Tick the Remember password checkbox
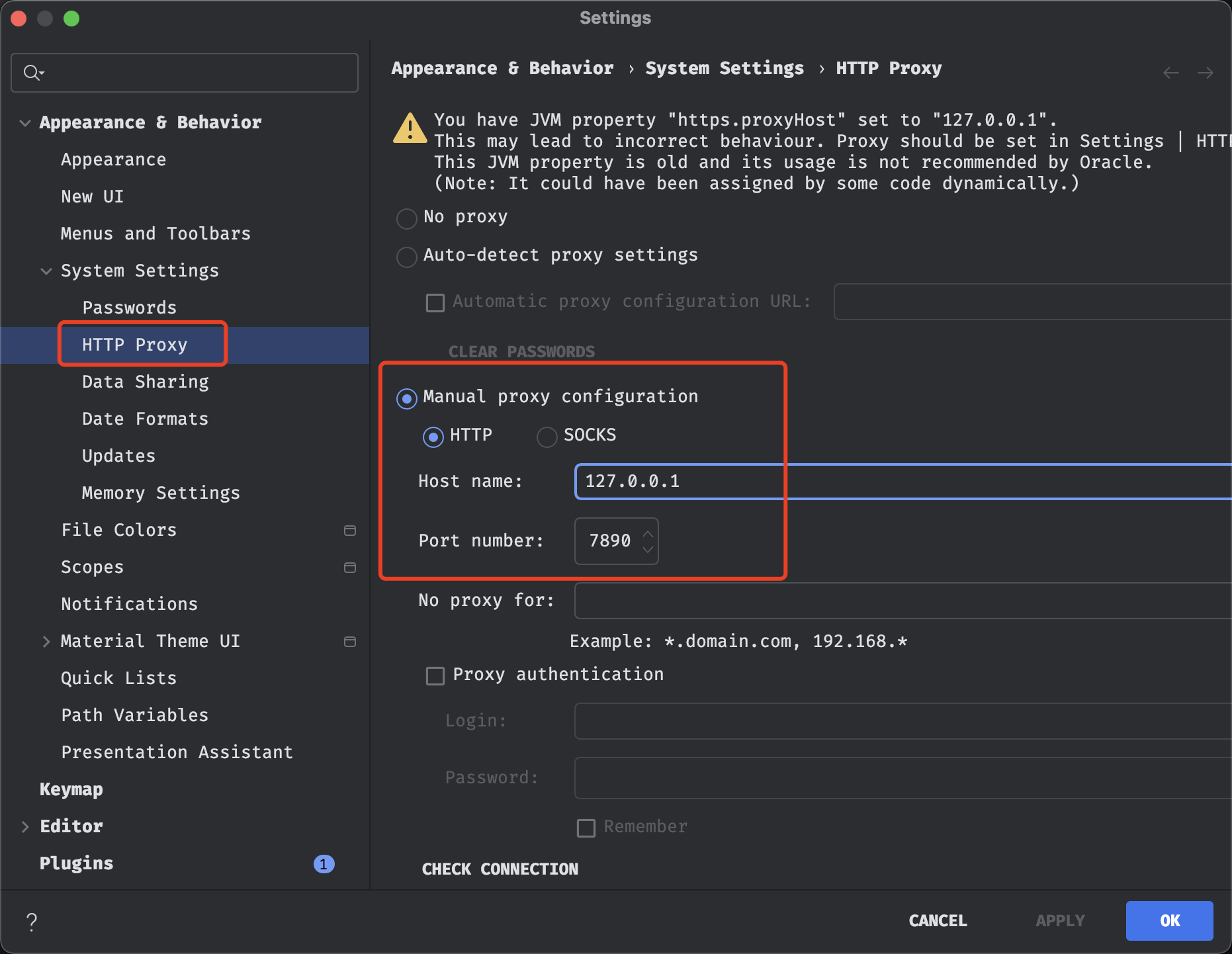This screenshot has height=954, width=1232. [586, 828]
